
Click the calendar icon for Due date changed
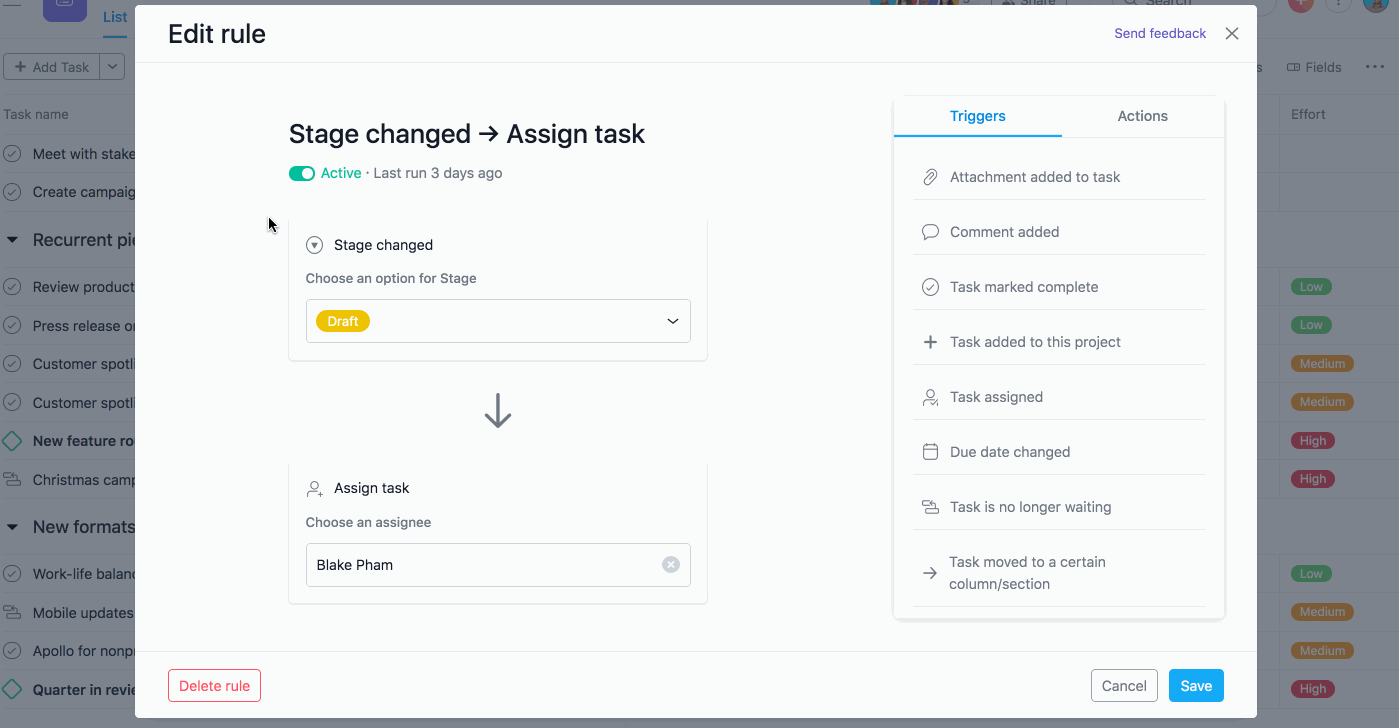pyautogui.click(x=930, y=452)
